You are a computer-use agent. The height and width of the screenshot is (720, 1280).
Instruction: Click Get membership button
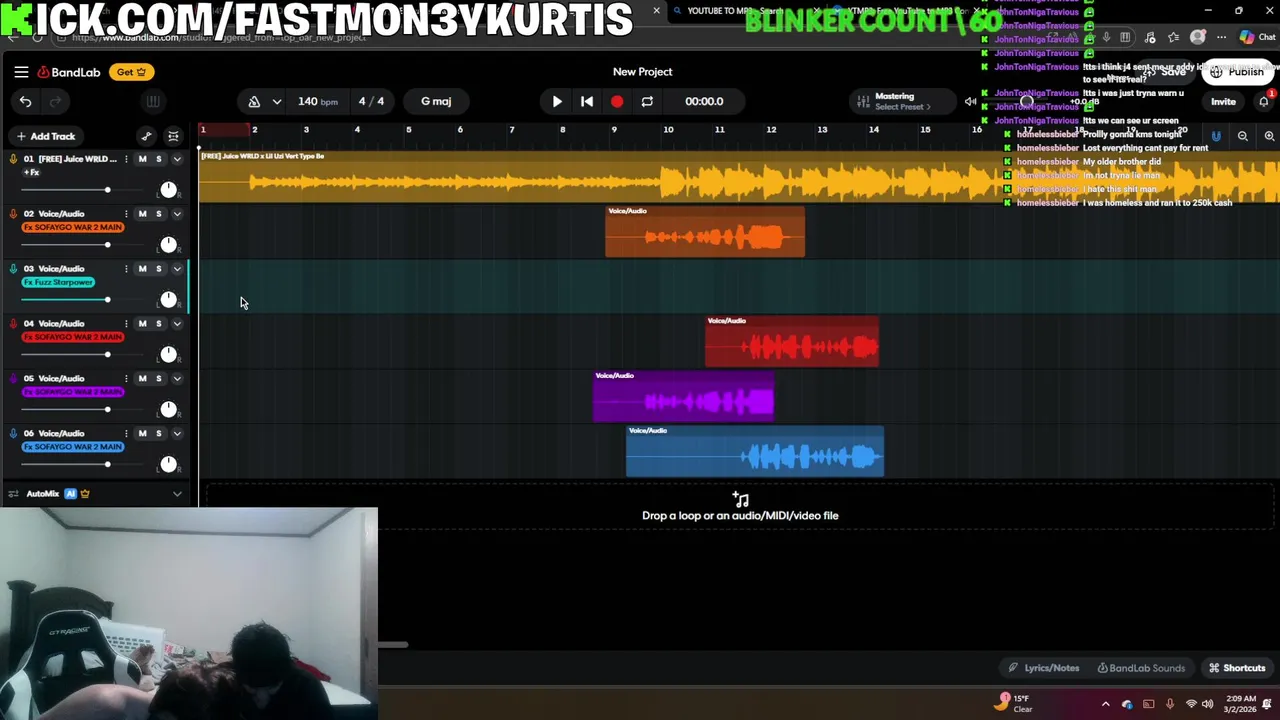(x=132, y=72)
